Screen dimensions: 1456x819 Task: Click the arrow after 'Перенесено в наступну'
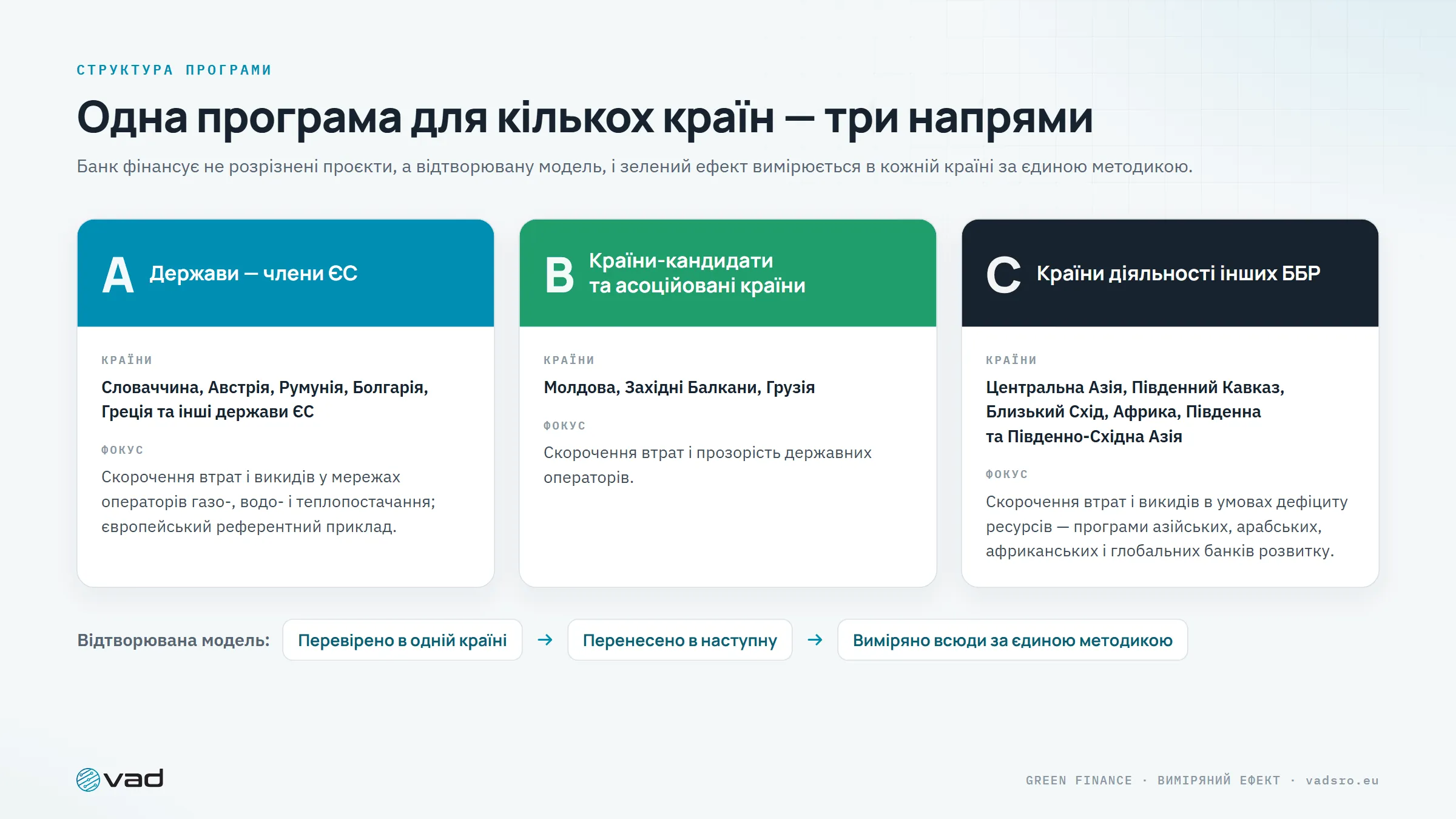tap(815, 640)
